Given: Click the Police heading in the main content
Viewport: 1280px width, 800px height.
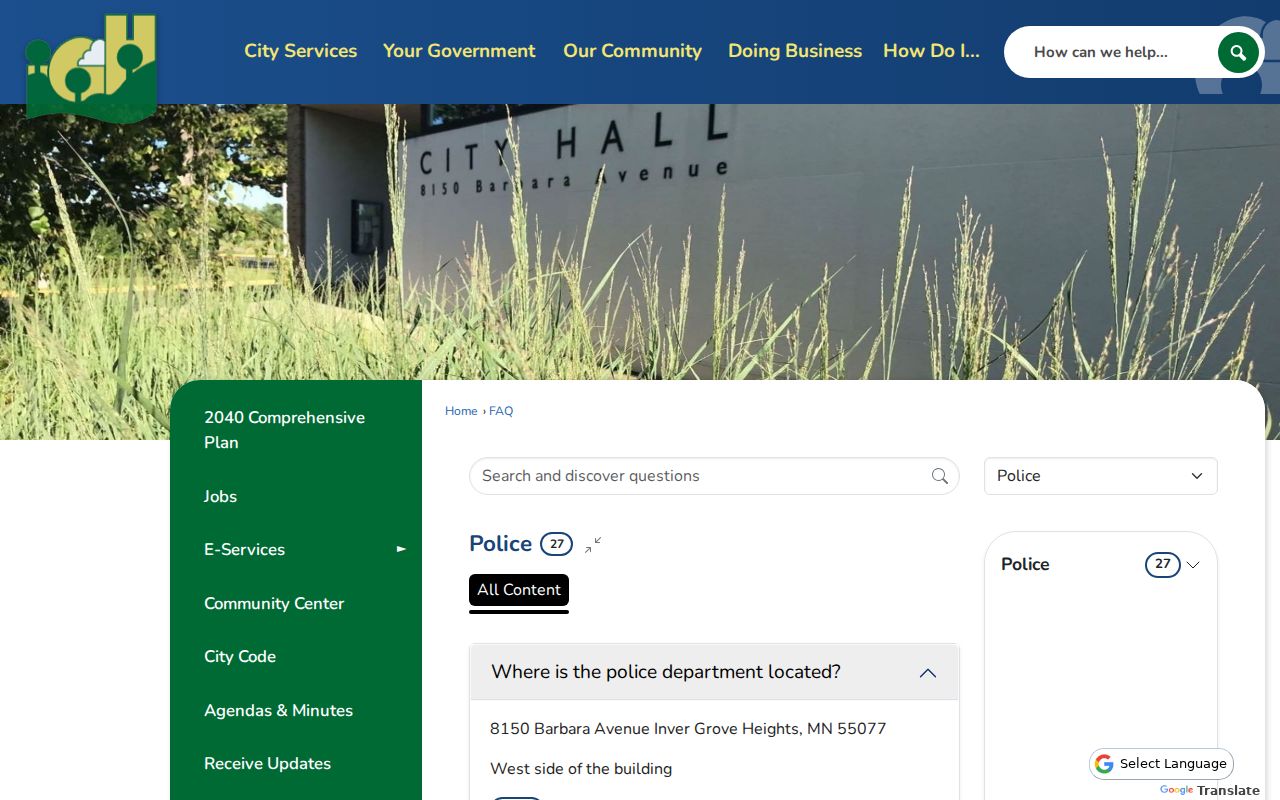Looking at the screenshot, I should pyautogui.click(x=500, y=544).
